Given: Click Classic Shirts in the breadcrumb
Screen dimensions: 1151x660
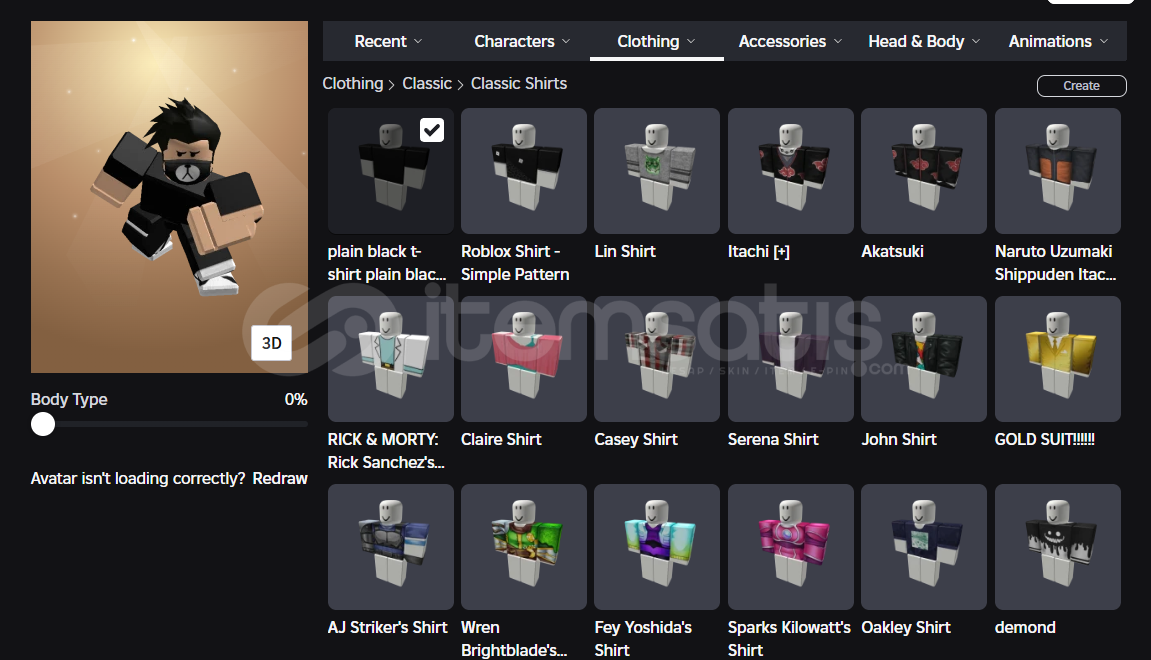Looking at the screenshot, I should pos(518,84).
